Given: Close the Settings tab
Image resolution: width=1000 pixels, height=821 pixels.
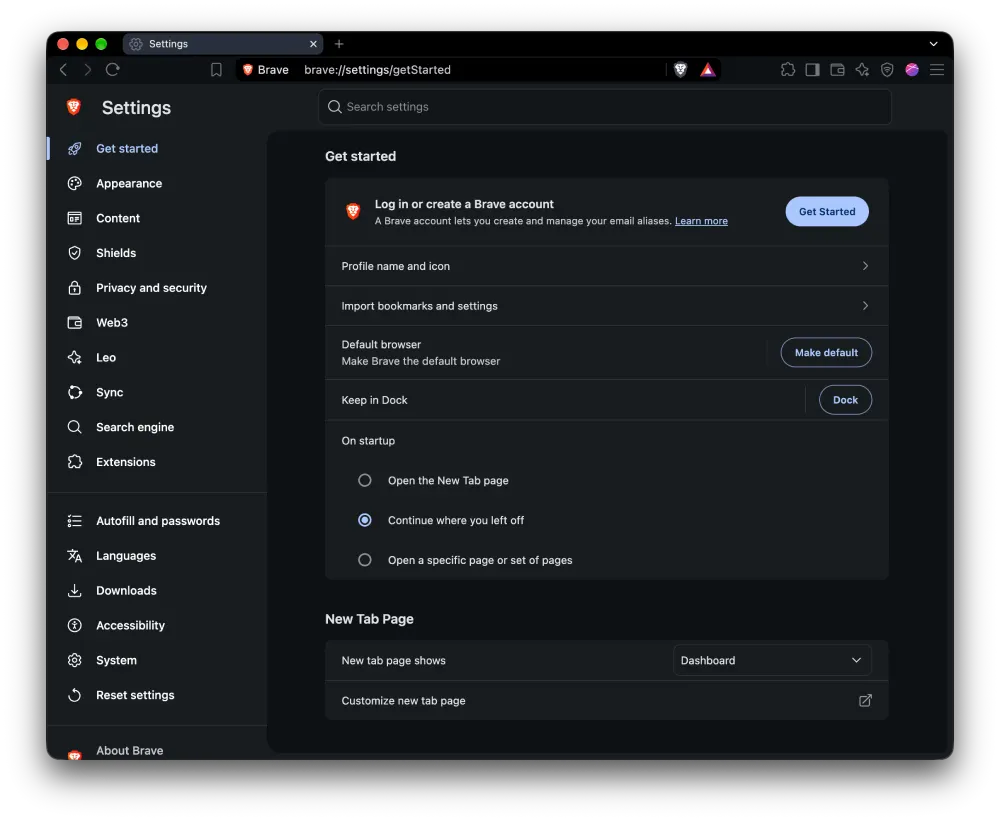Looking at the screenshot, I should 313,43.
